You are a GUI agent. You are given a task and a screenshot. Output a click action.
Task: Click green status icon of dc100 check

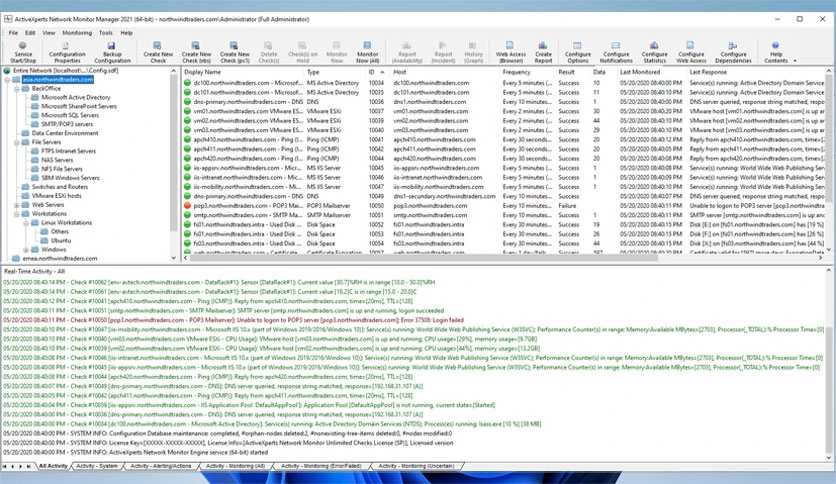coord(187,83)
